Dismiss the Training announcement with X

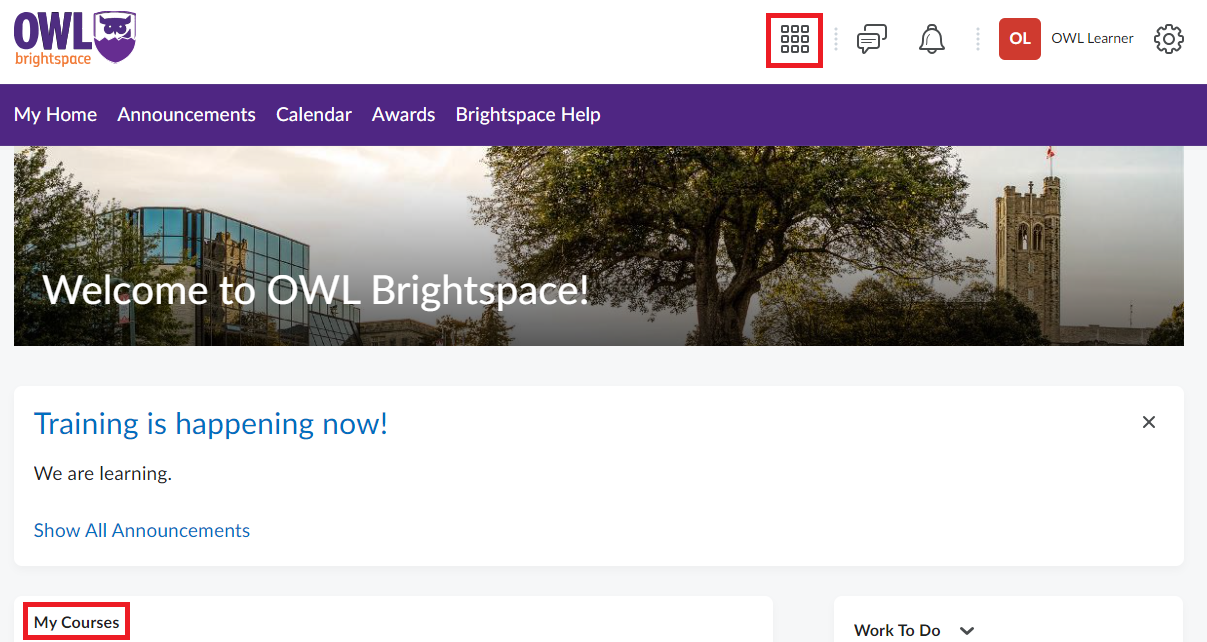[1148, 422]
